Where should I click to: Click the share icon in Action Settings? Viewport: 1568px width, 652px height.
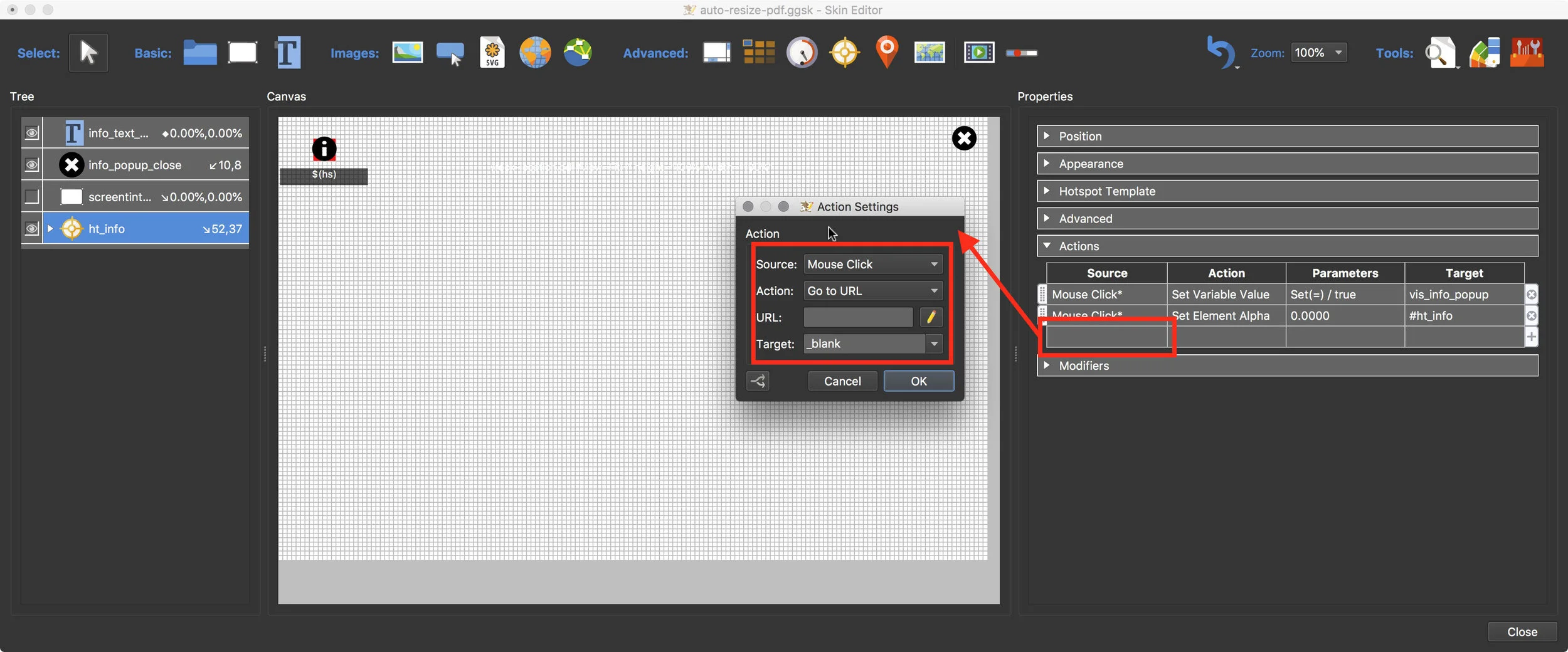pos(758,381)
